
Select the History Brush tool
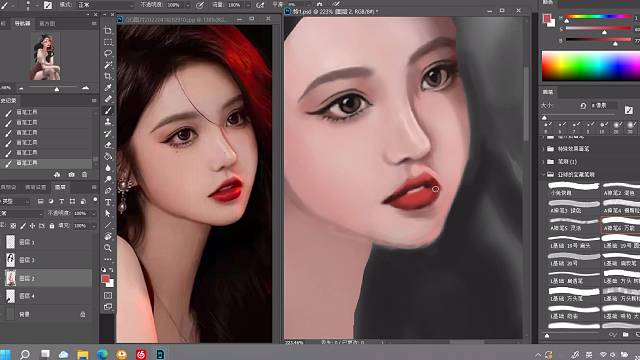[x=108, y=133]
